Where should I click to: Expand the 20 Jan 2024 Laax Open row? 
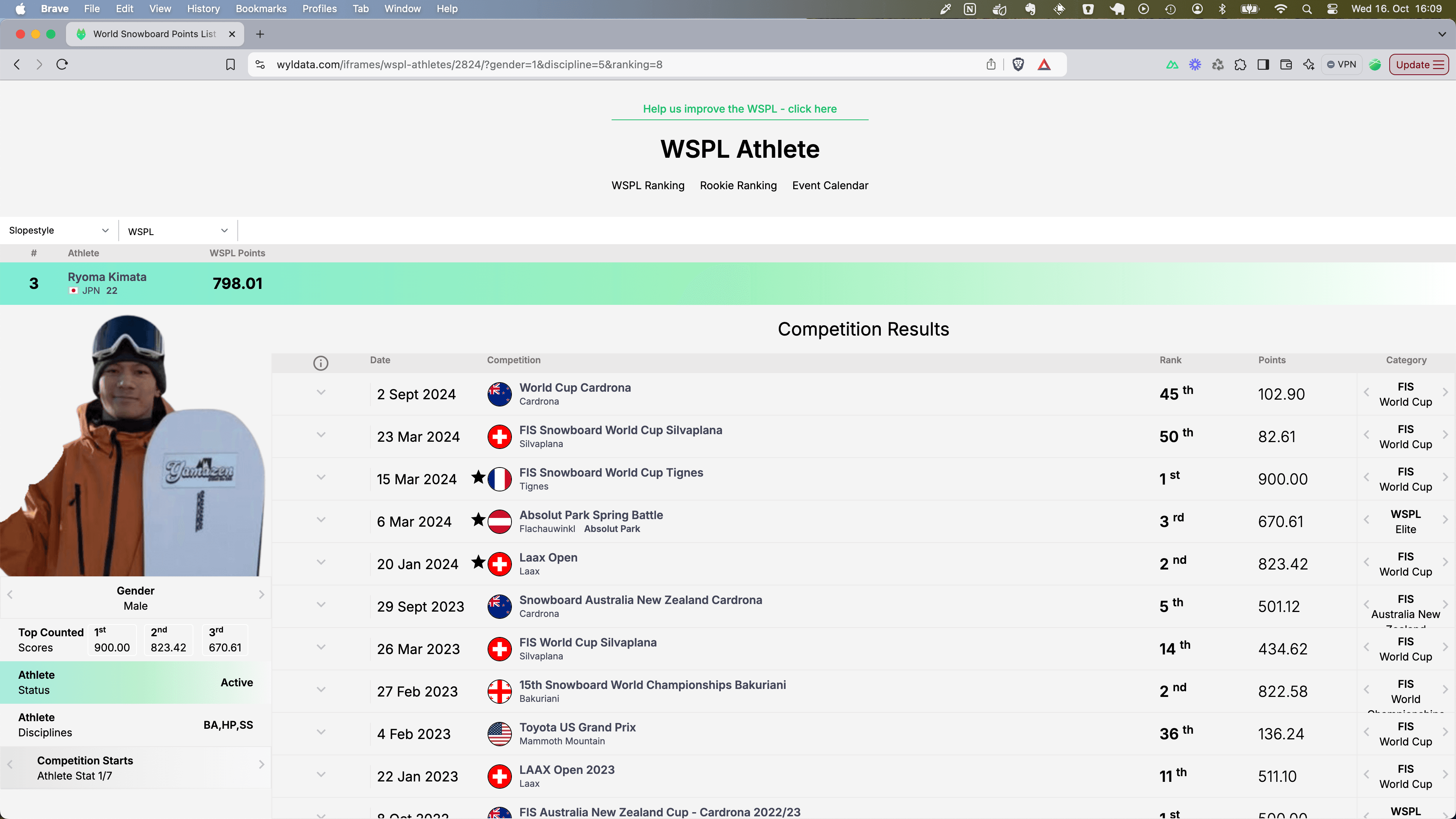pos(321,562)
